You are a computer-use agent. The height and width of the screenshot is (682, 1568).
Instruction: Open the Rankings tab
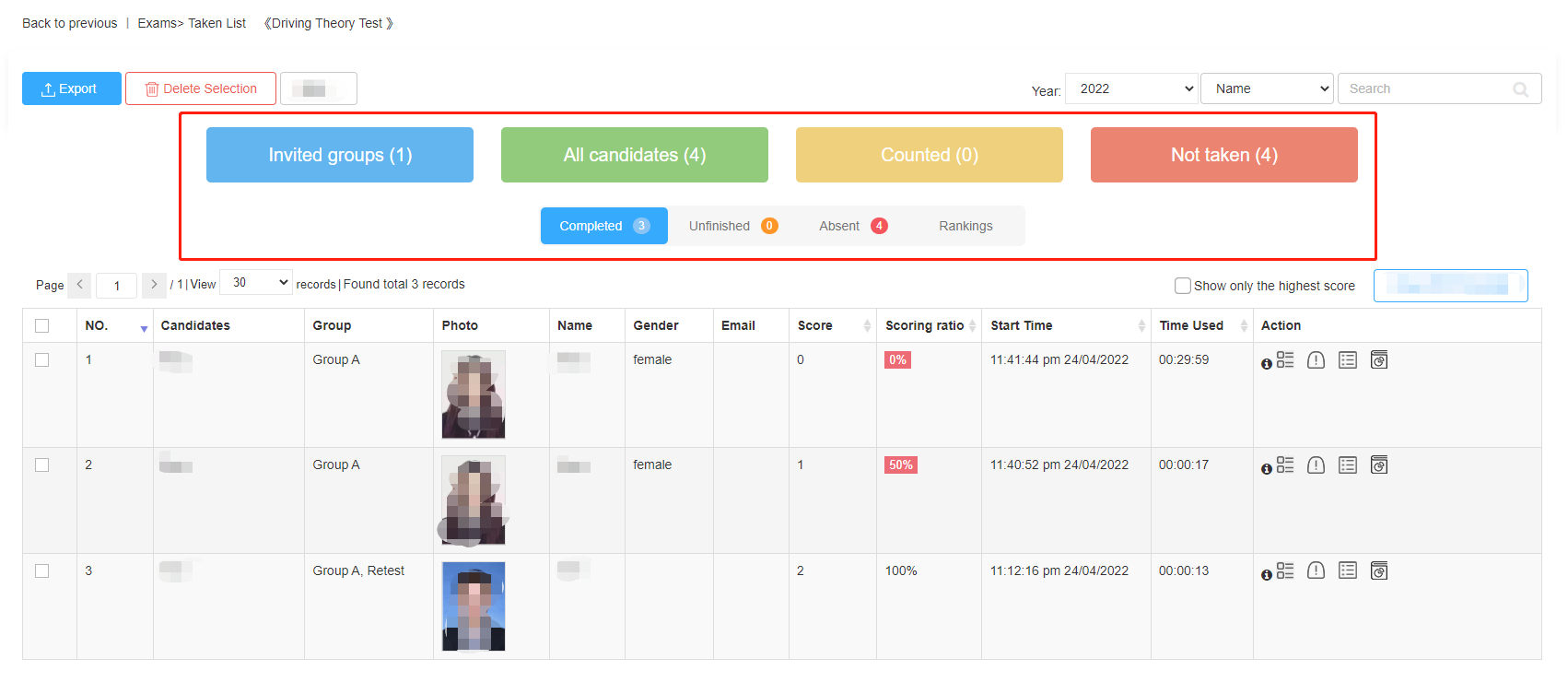965,226
